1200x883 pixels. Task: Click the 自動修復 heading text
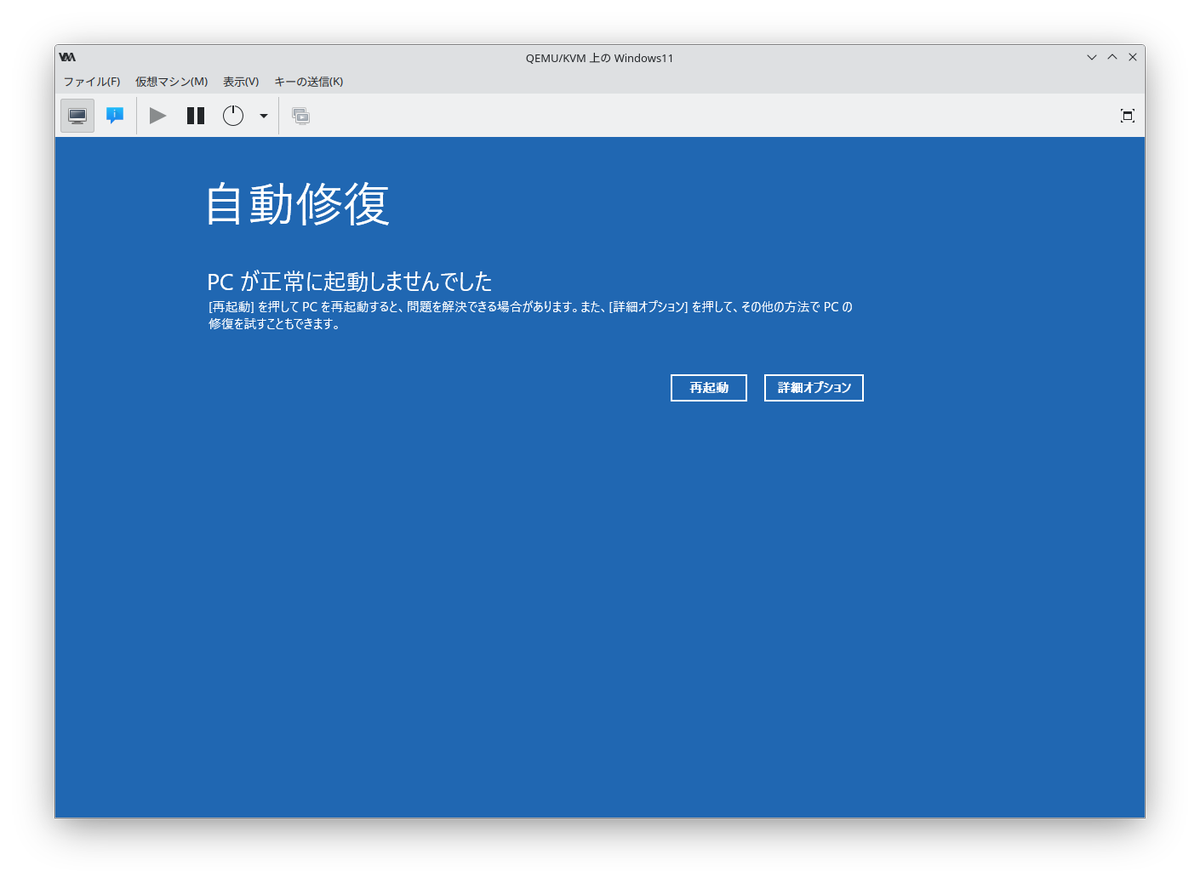[298, 205]
